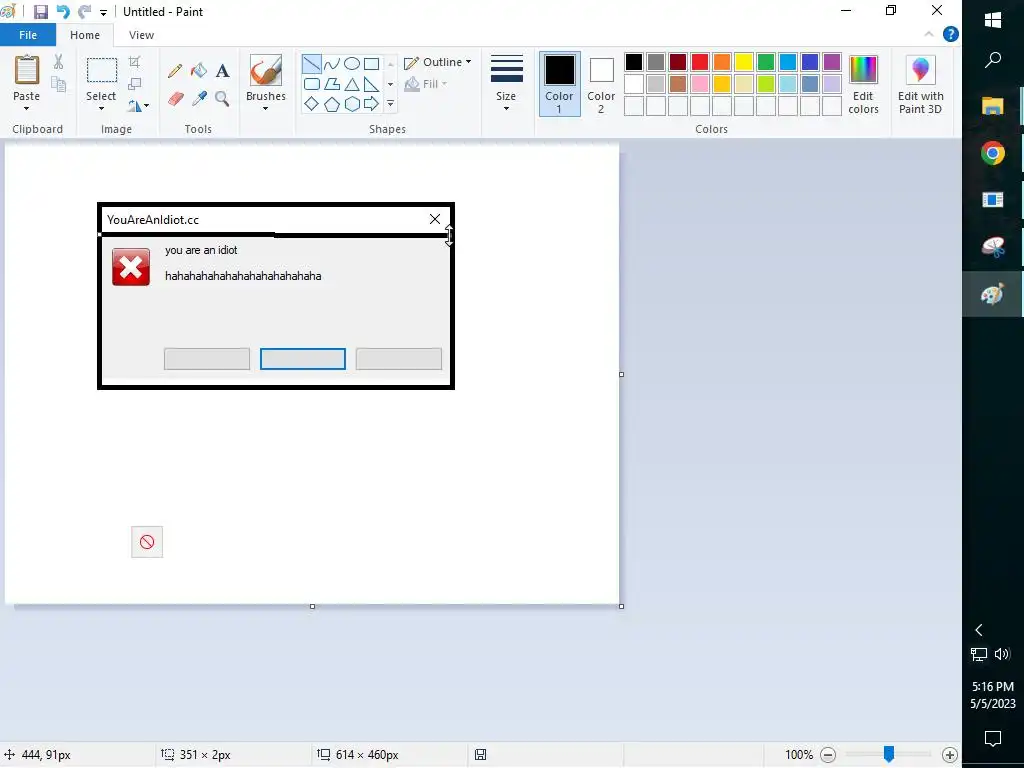Choose the Curve shape
This screenshot has width=1024, height=768.
332,63
